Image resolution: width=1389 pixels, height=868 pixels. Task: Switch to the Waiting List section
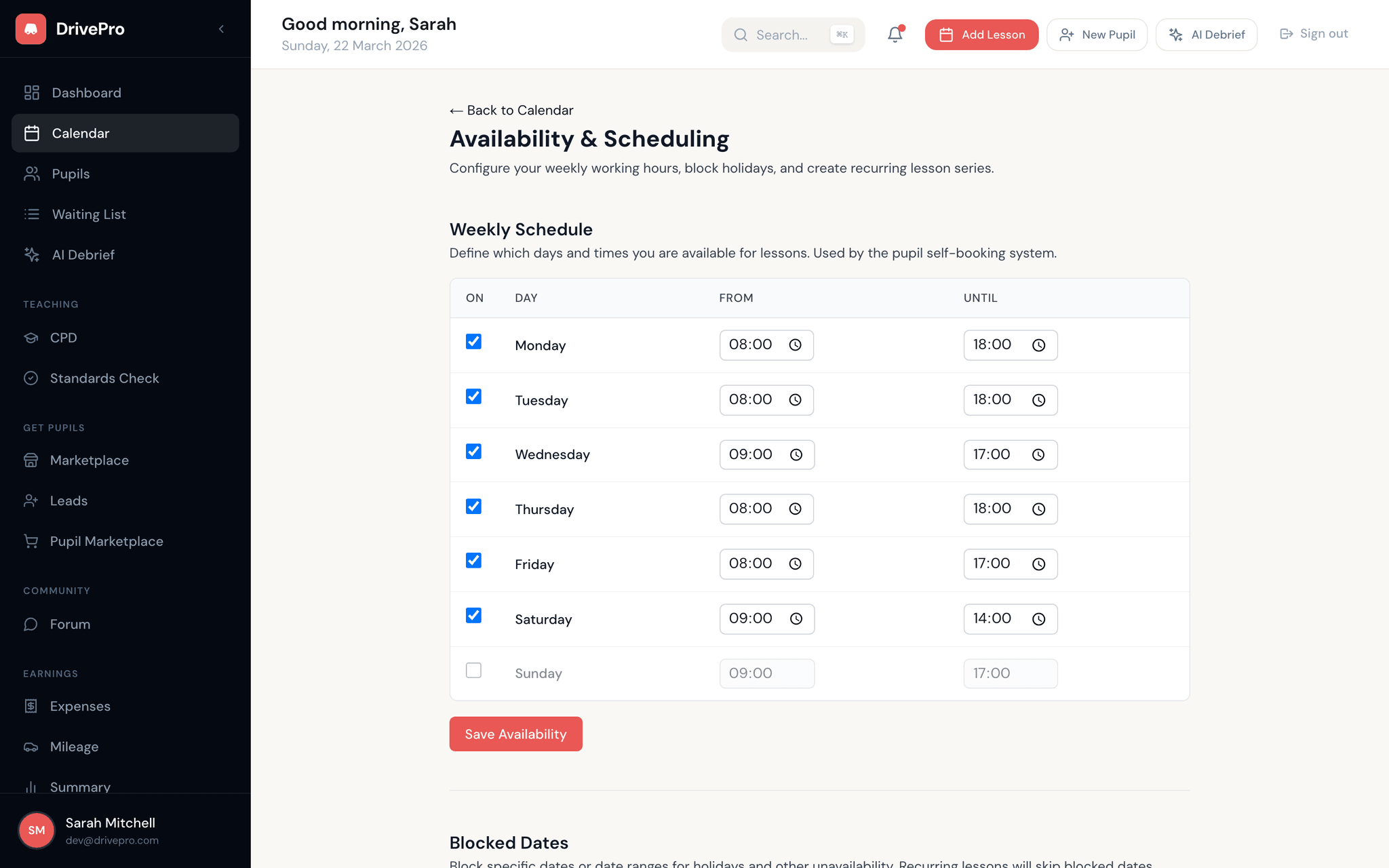88,214
